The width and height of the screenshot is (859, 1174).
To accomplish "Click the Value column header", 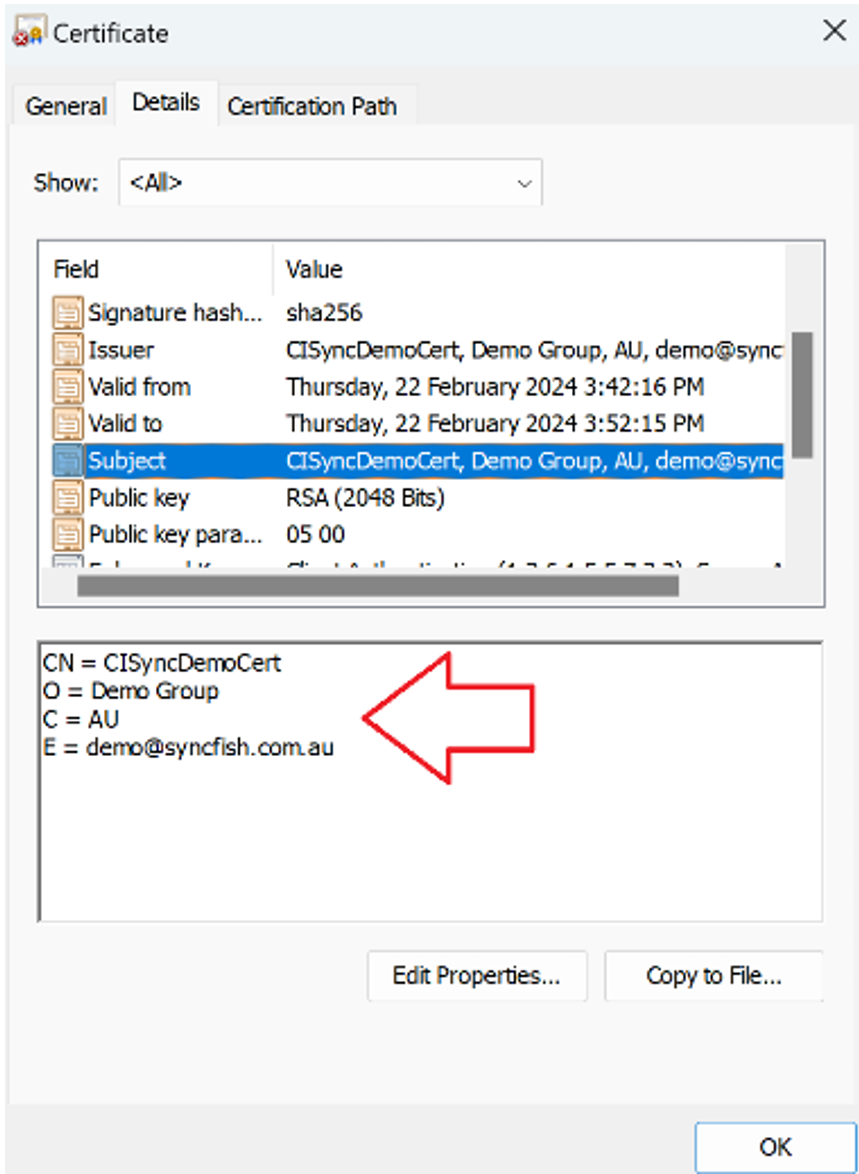I will 314,270.
